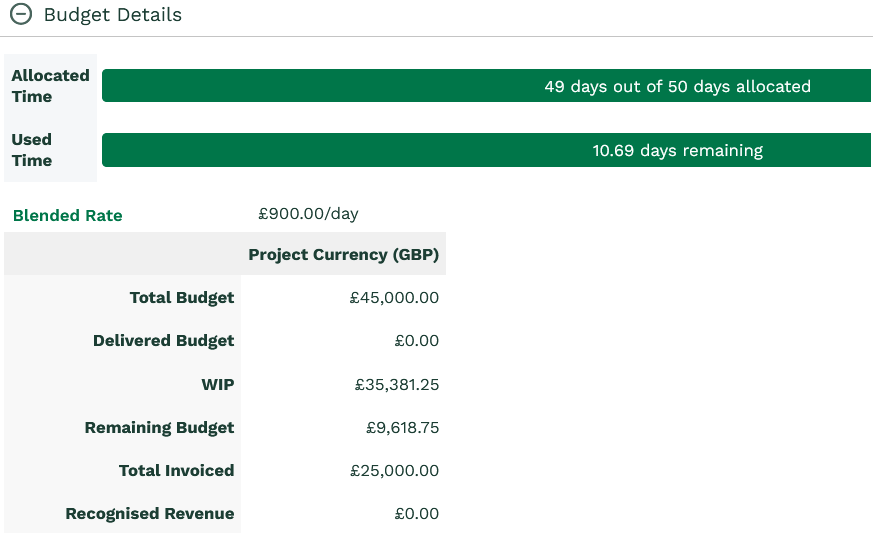
Task: Click the £25,000.00 invoiced amount
Action: tap(394, 471)
